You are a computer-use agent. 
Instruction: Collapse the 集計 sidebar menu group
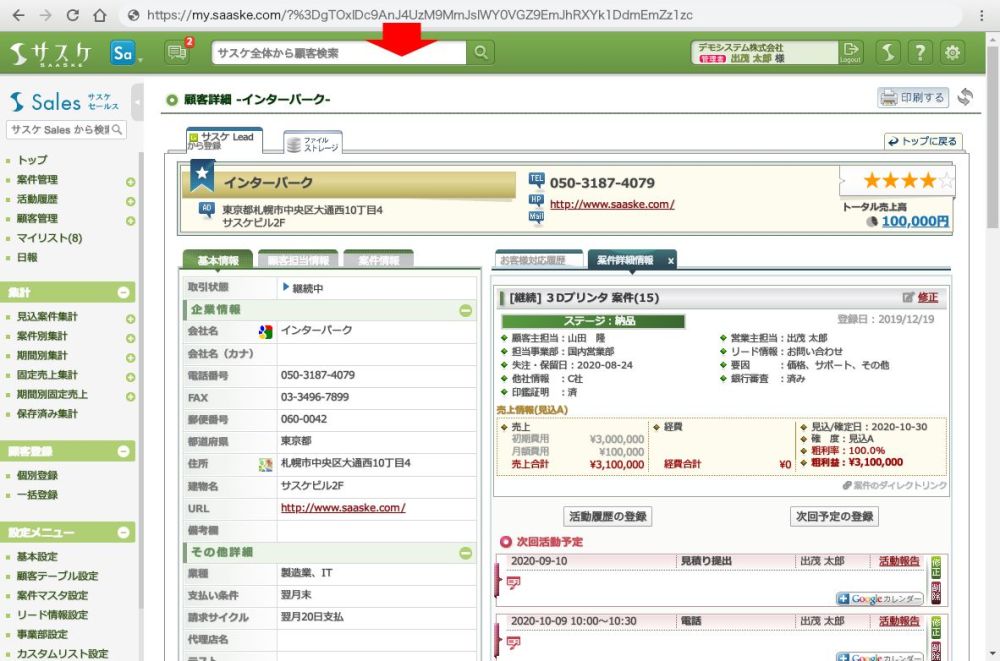(x=124, y=292)
